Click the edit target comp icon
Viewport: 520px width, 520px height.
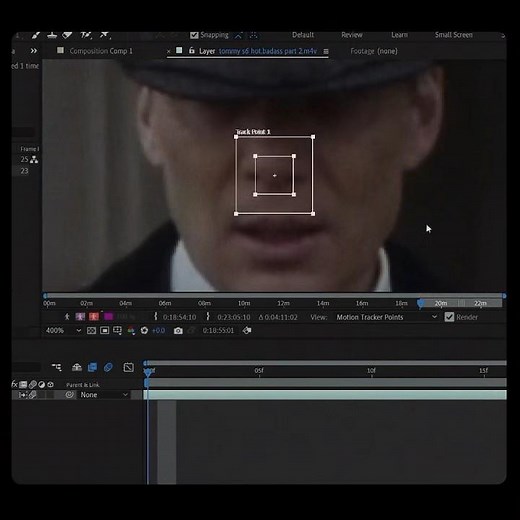pyautogui.click(x=247, y=330)
